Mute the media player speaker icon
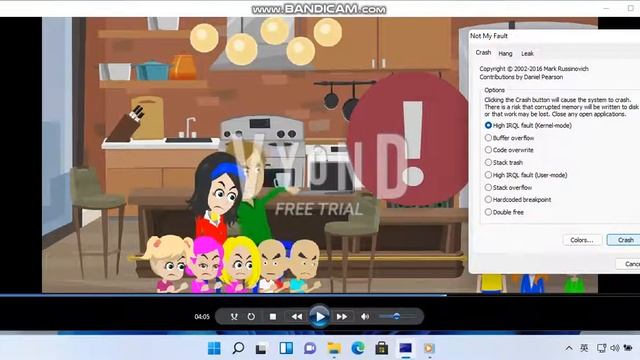 (365, 316)
